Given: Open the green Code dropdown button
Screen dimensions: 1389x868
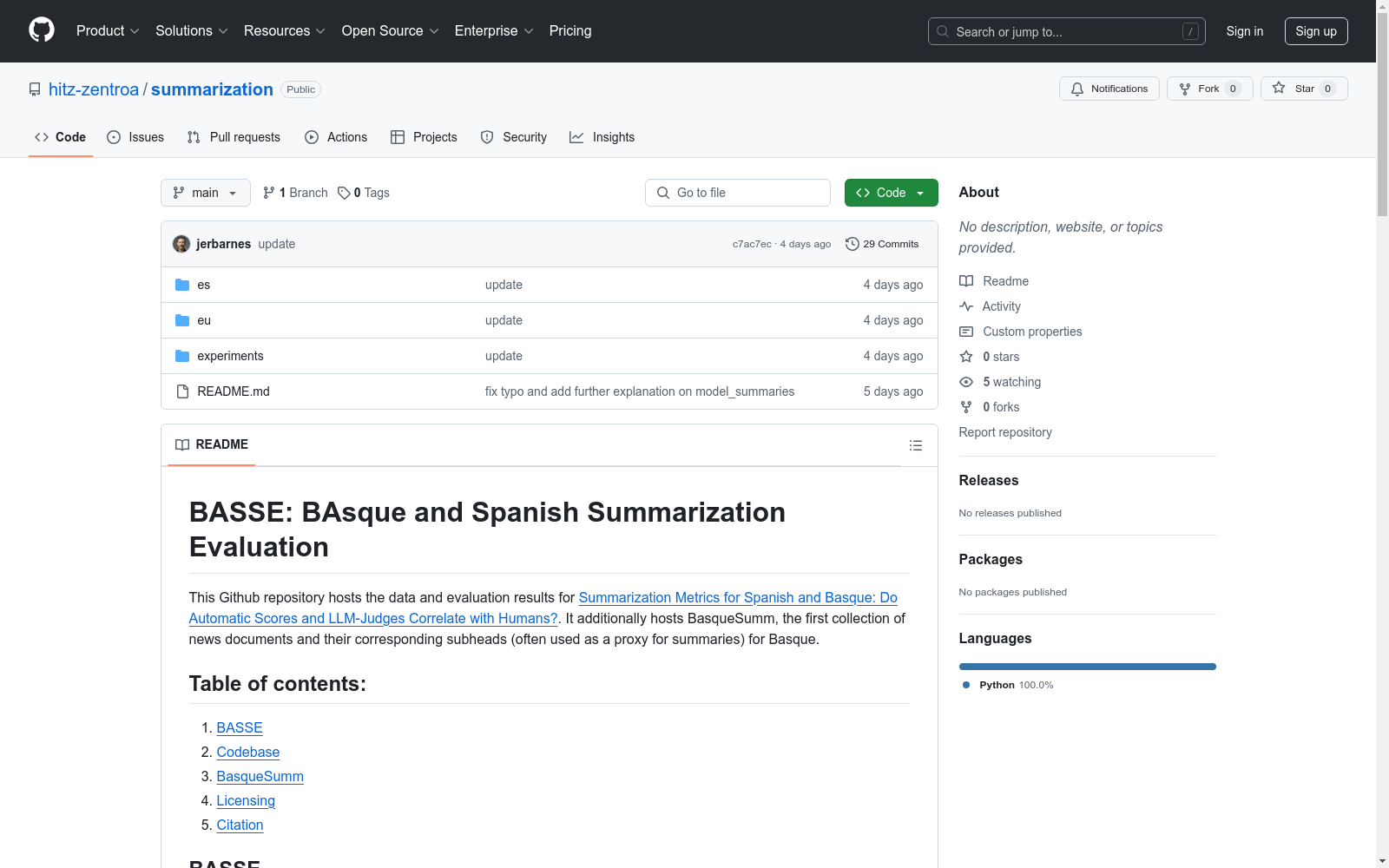Looking at the screenshot, I should [891, 193].
